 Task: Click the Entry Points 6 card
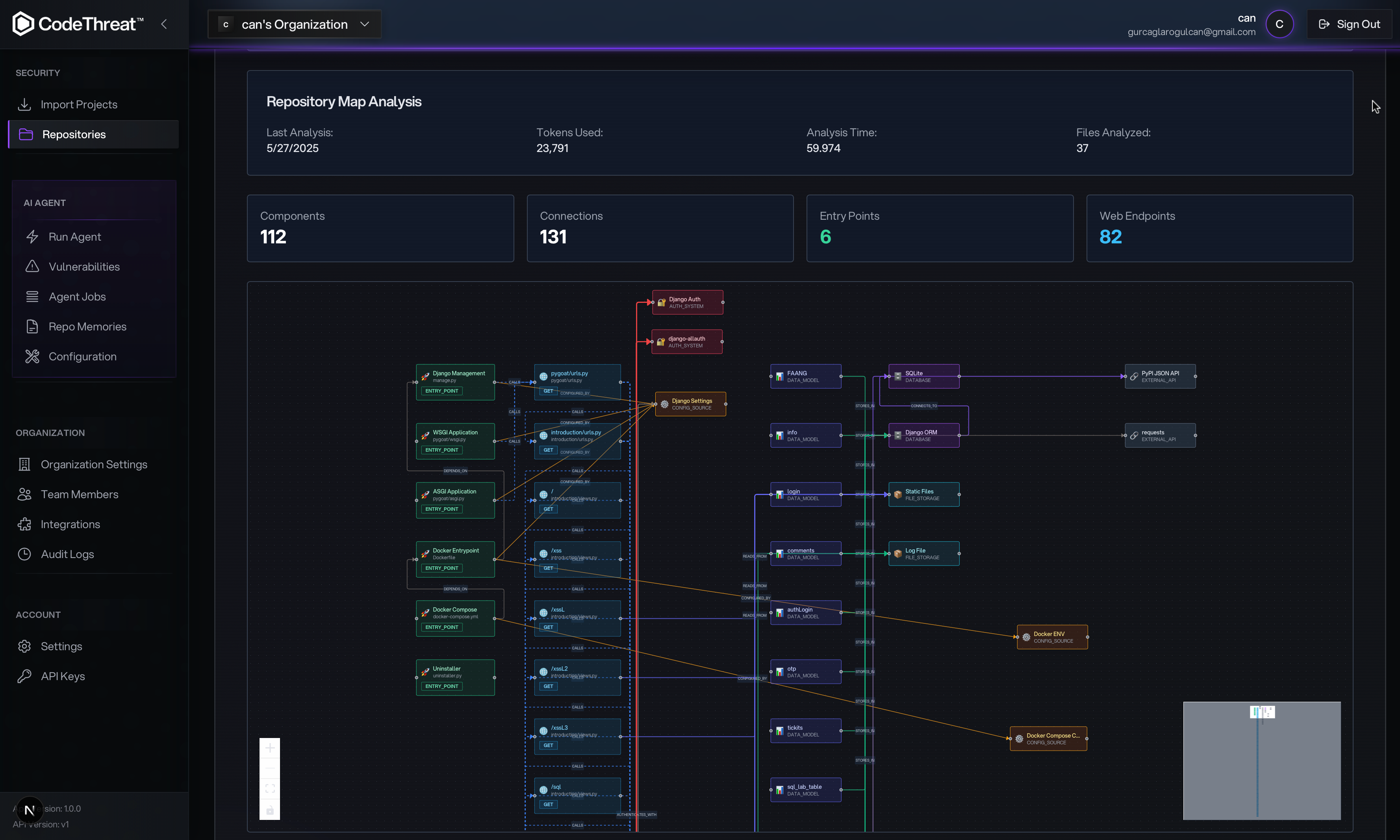tap(940, 228)
